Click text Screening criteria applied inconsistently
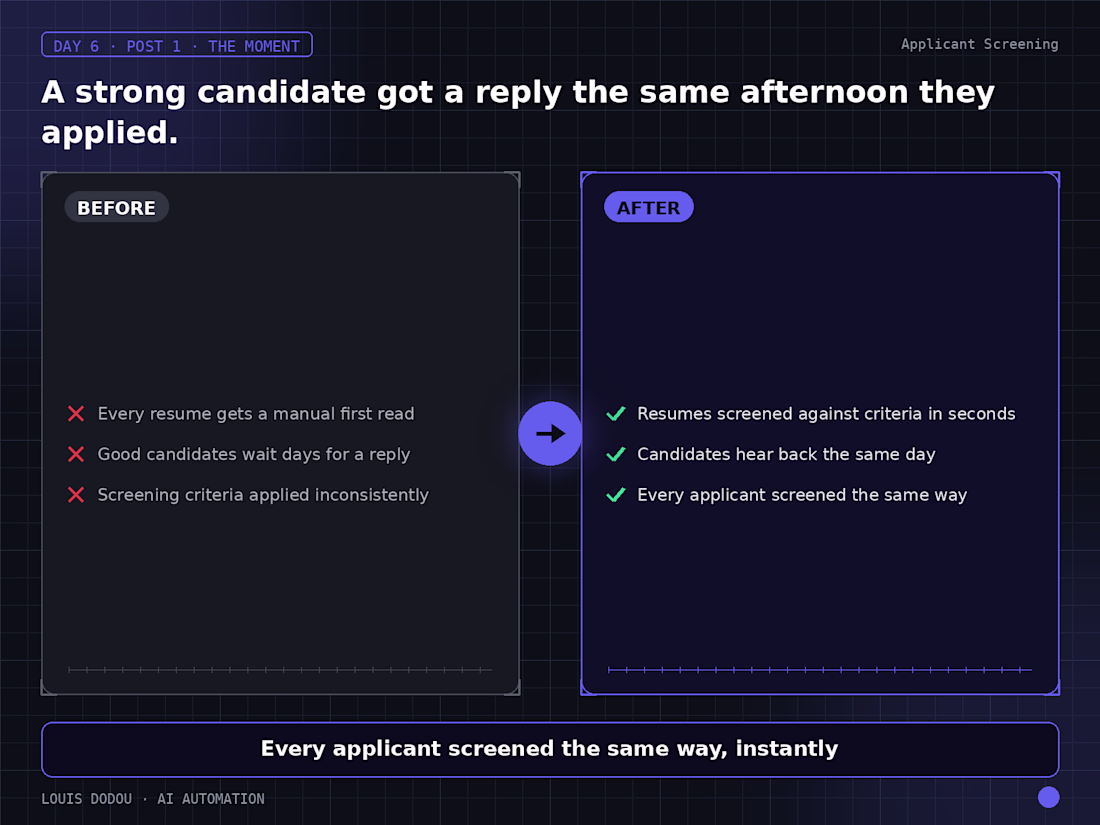Image resolution: width=1100 pixels, height=825 pixels. (263, 495)
